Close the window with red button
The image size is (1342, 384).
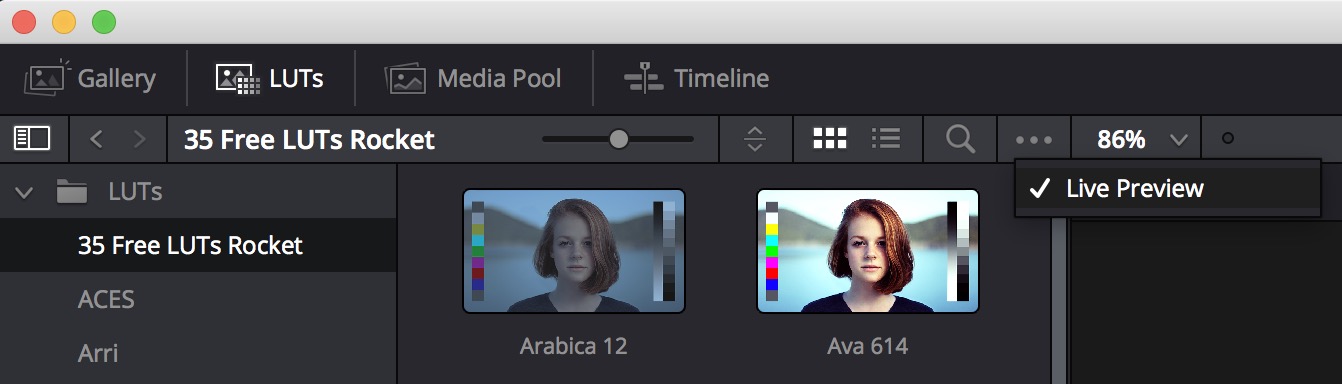point(23,21)
